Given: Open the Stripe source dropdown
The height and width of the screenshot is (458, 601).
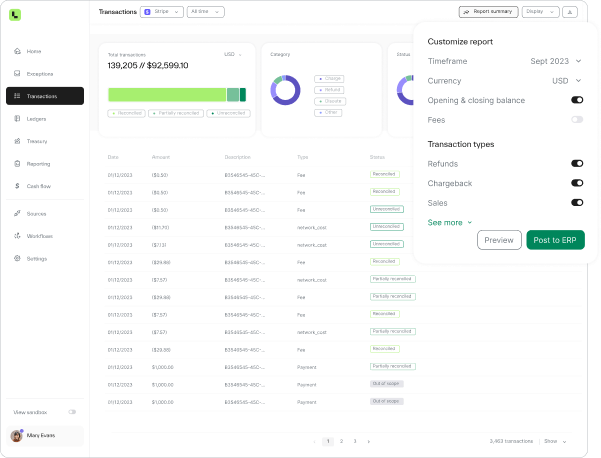Looking at the screenshot, I should click(x=162, y=12).
